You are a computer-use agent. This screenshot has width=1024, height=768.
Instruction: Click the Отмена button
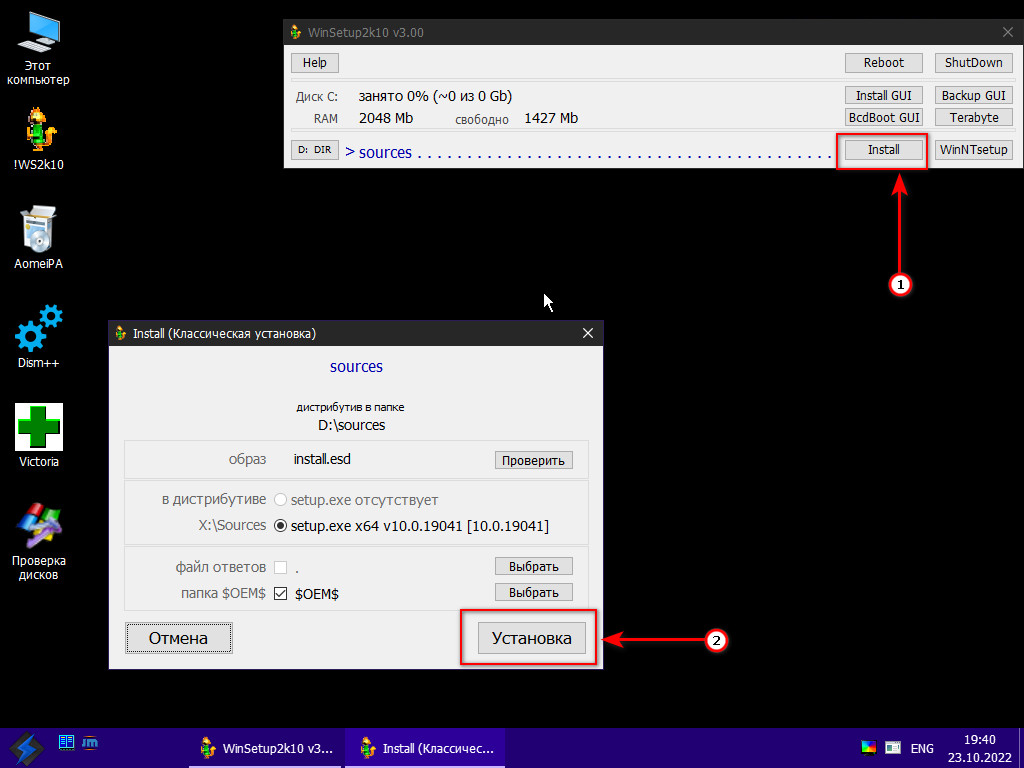(178, 638)
